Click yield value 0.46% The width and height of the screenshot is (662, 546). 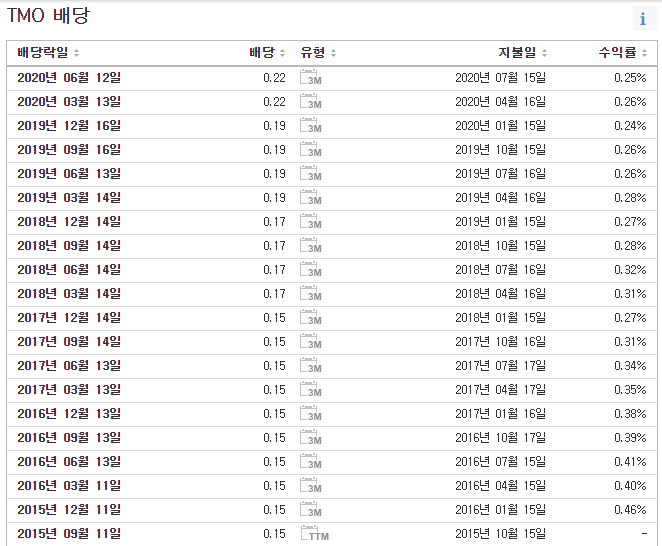pyautogui.click(x=630, y=511)
